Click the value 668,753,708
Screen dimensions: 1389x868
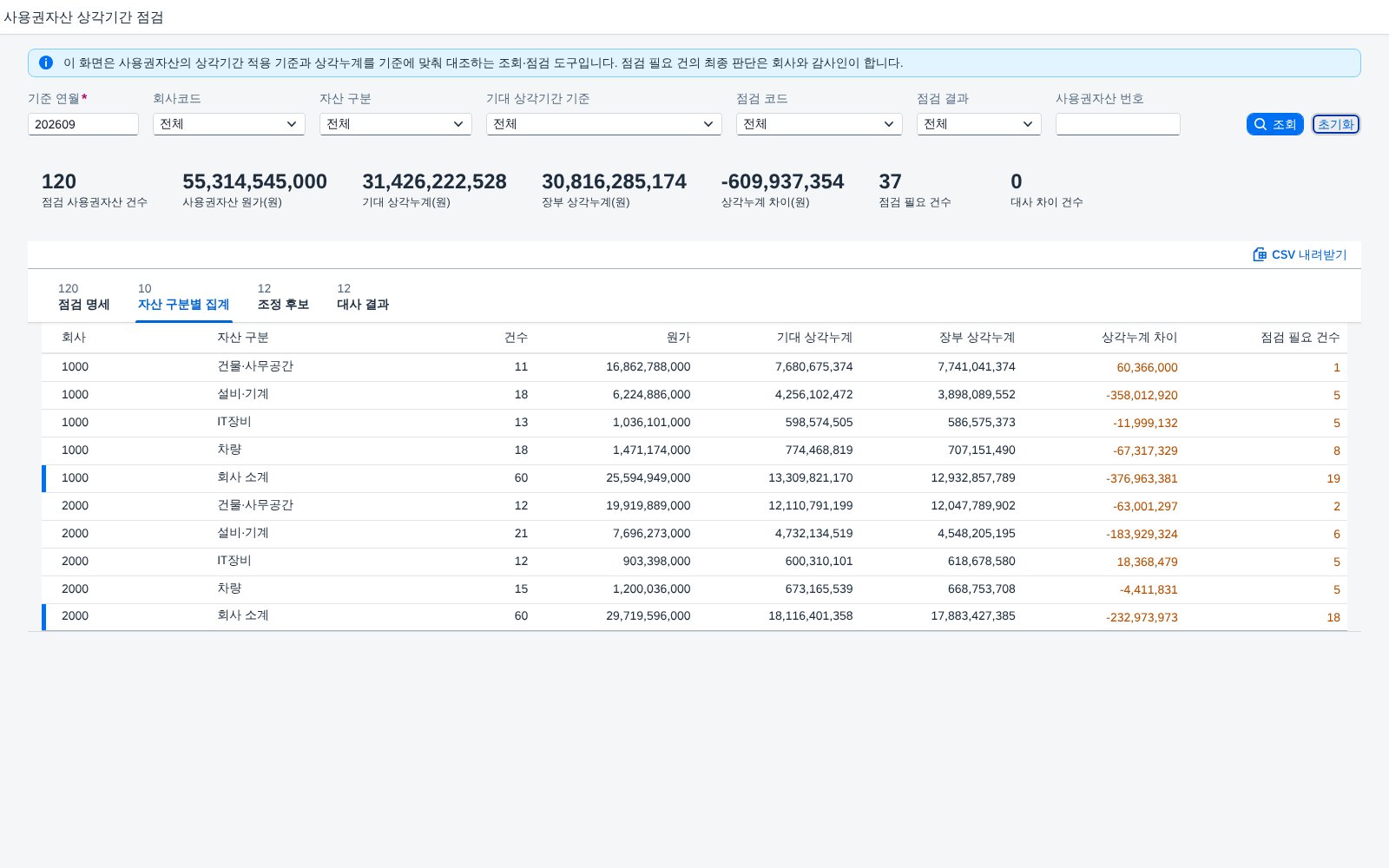(982, 589)
